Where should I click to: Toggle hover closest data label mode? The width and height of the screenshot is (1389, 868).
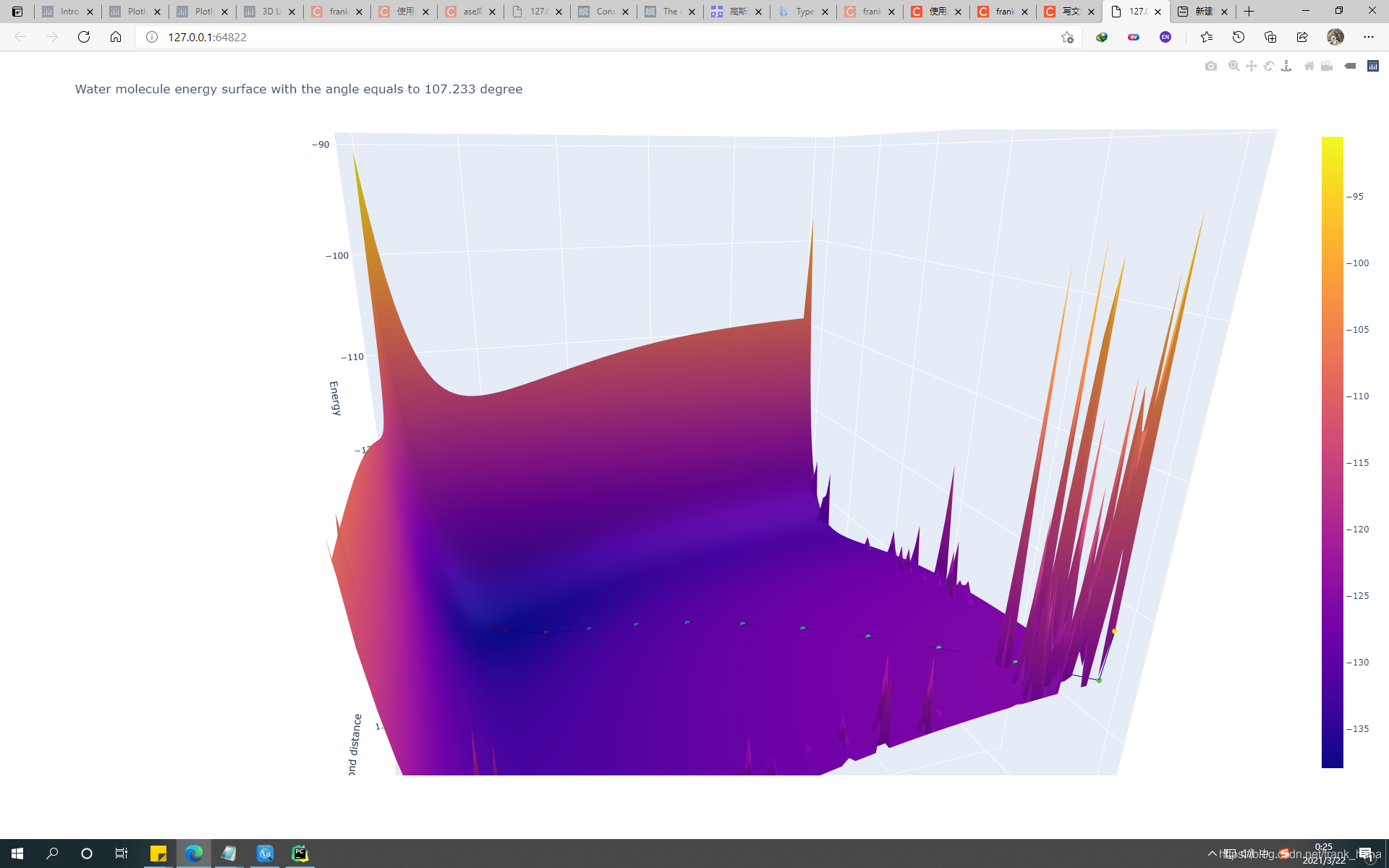coord(1350,66)
